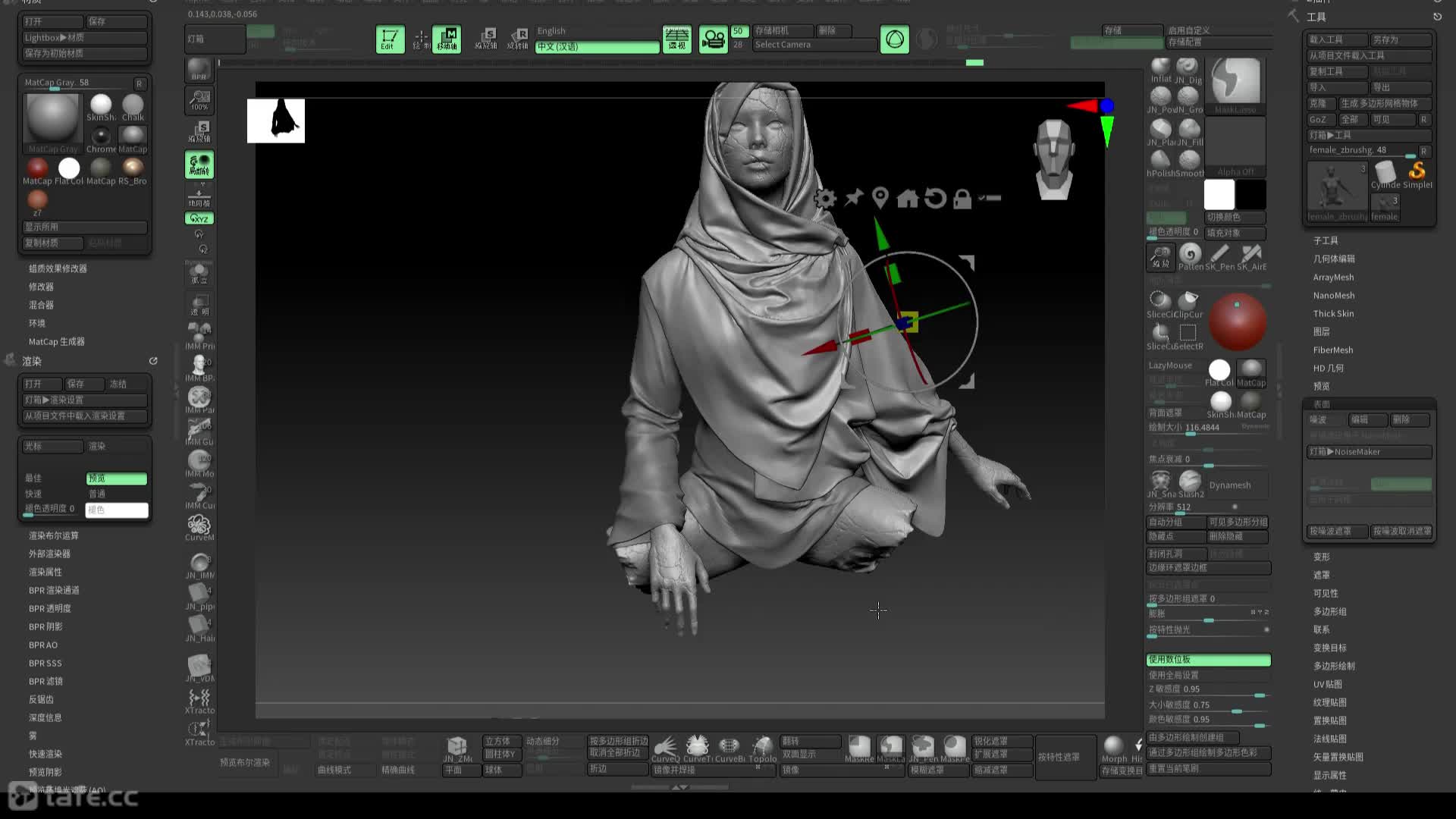Select the SelectRect brush
1456x819 pixels.
1188,336
